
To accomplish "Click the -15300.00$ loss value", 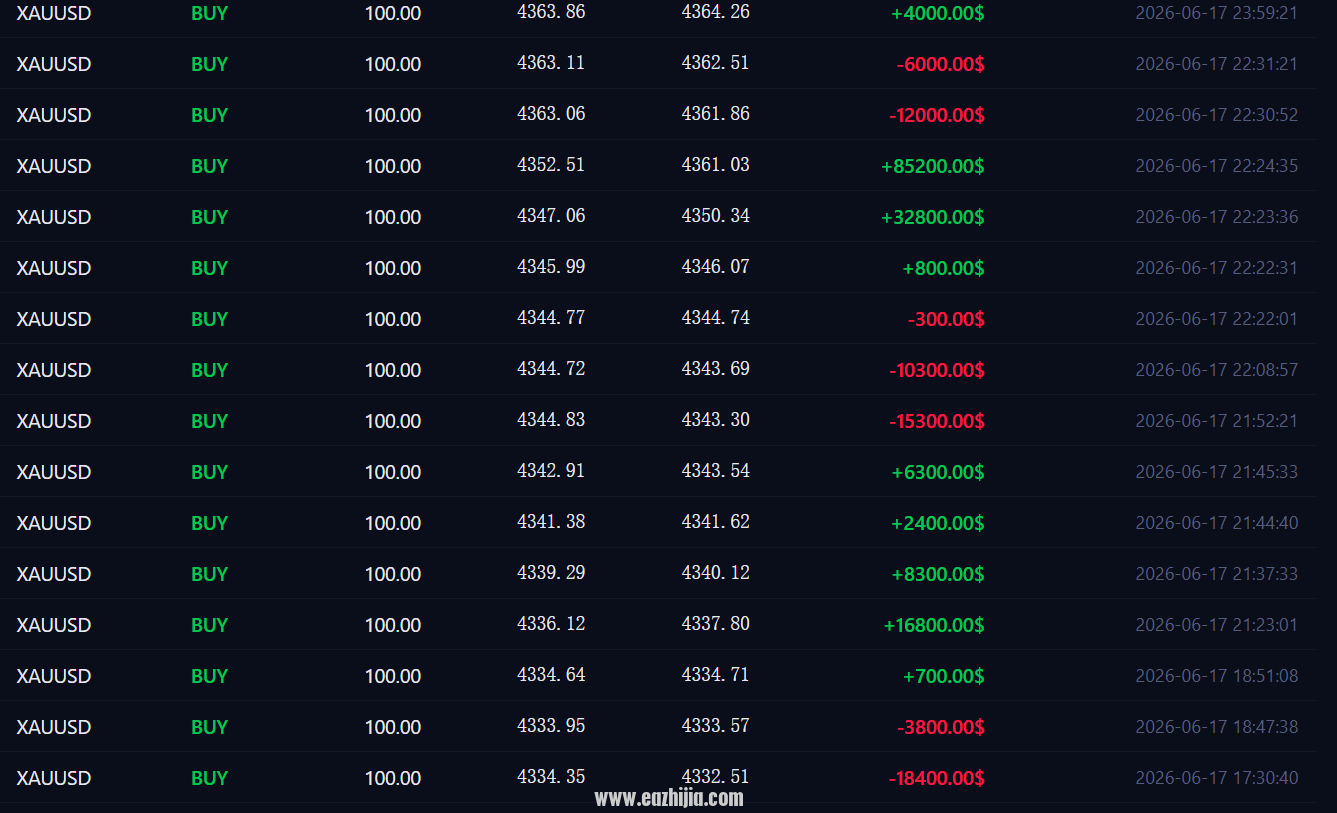I will (937, 421).
